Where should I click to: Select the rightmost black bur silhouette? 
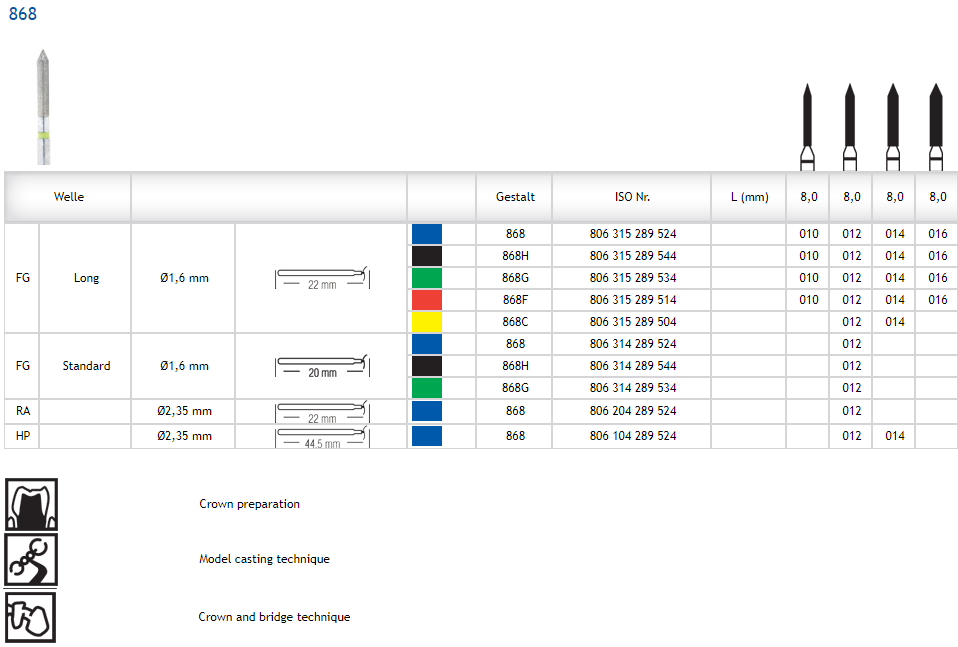click(x=936, y=127)
